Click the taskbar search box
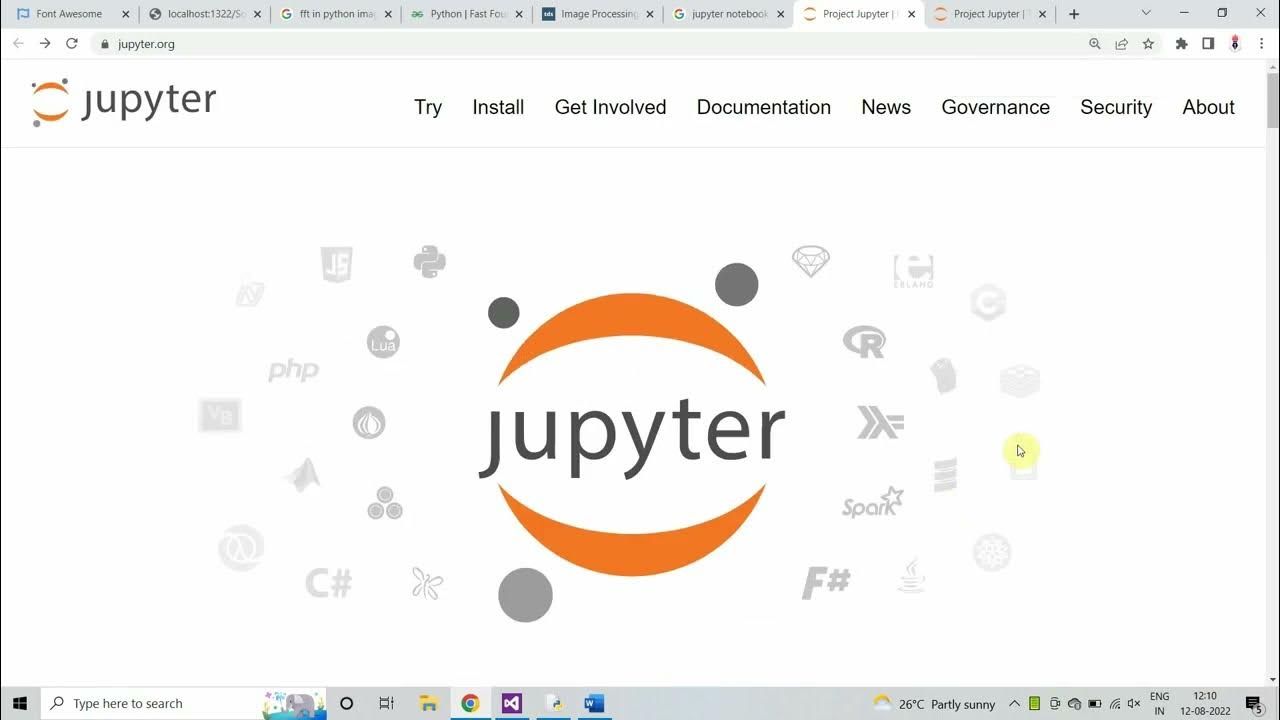 click(x=185, y=703)
